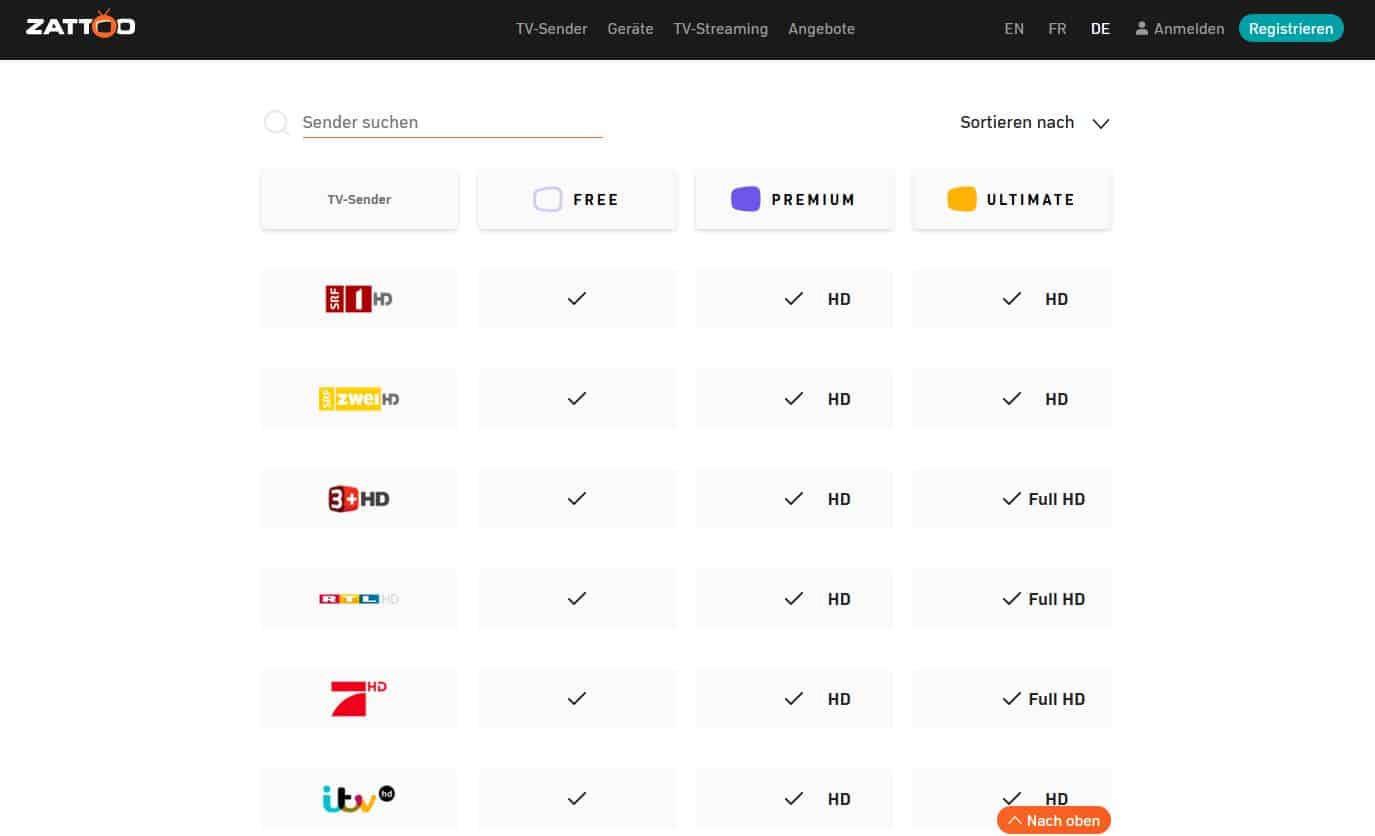Choose the RTL HD channel logo

click(359, 598)
